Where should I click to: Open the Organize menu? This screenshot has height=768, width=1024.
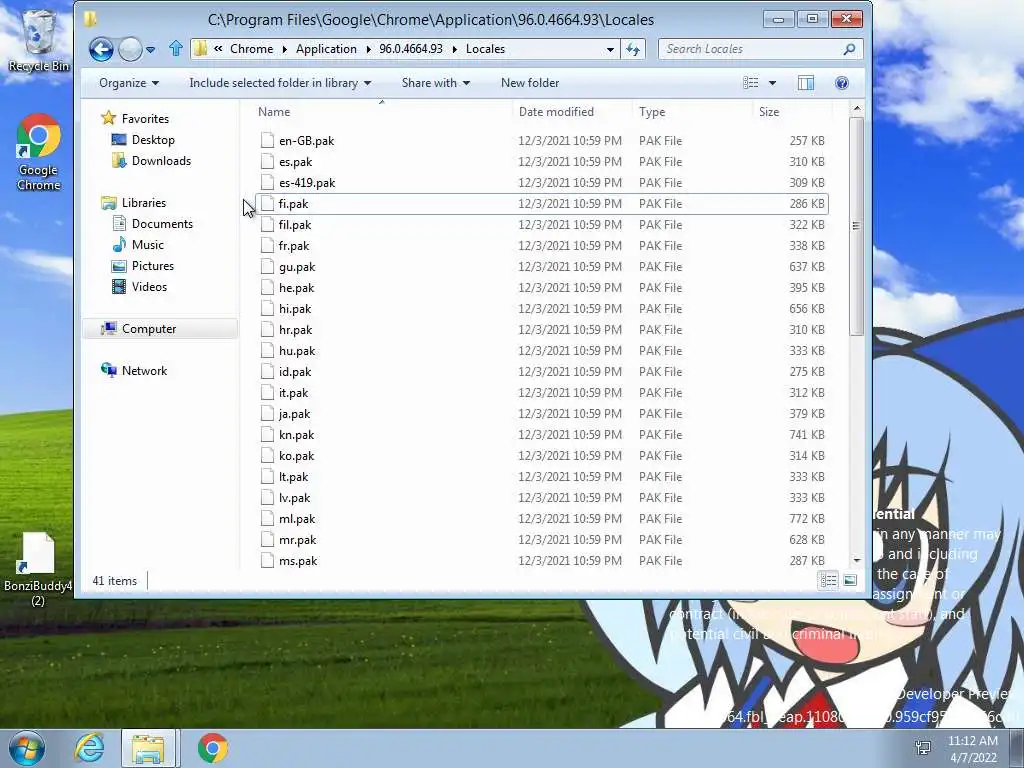[129, 83]
